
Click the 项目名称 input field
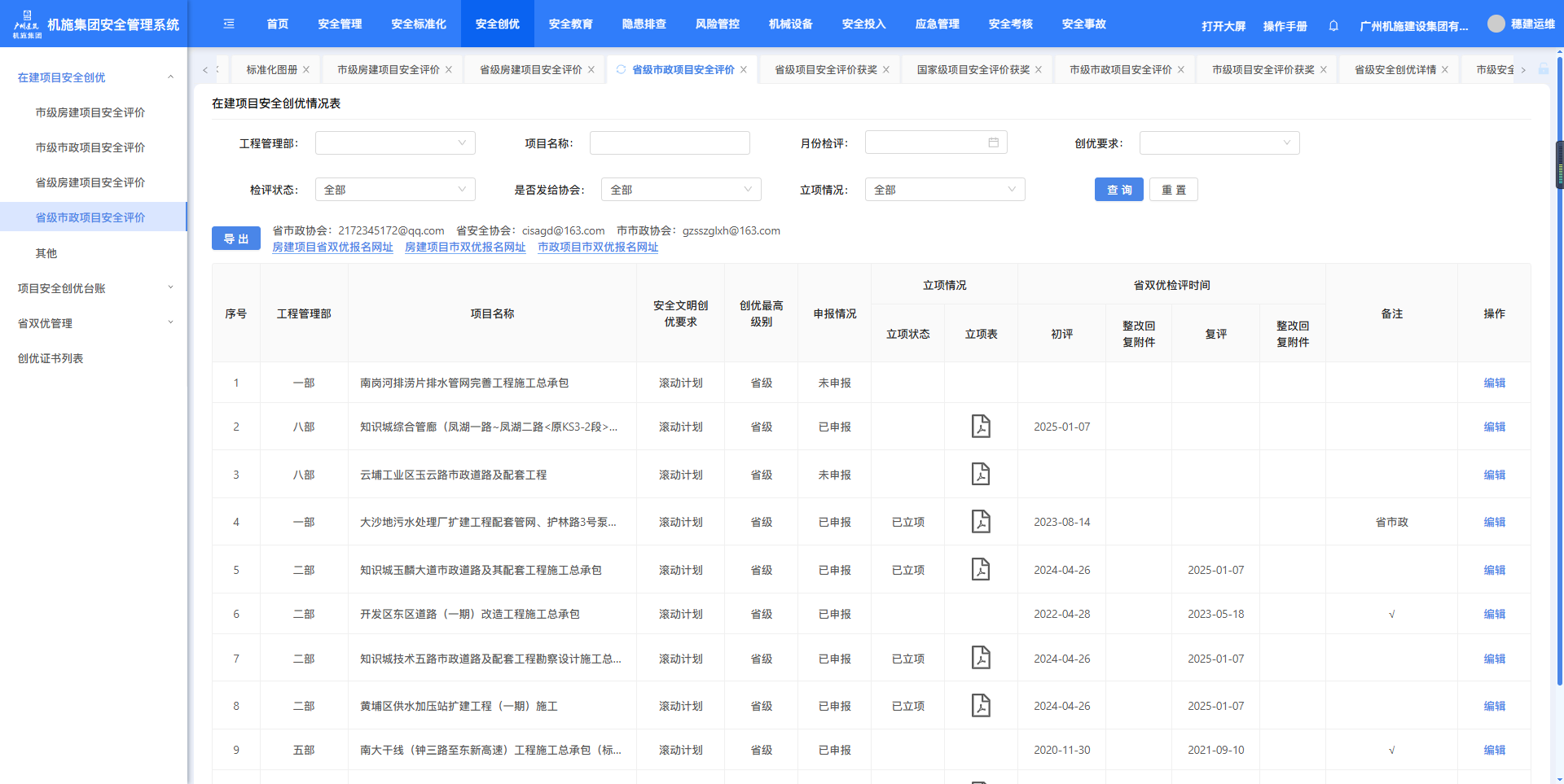tap(669, 143)
